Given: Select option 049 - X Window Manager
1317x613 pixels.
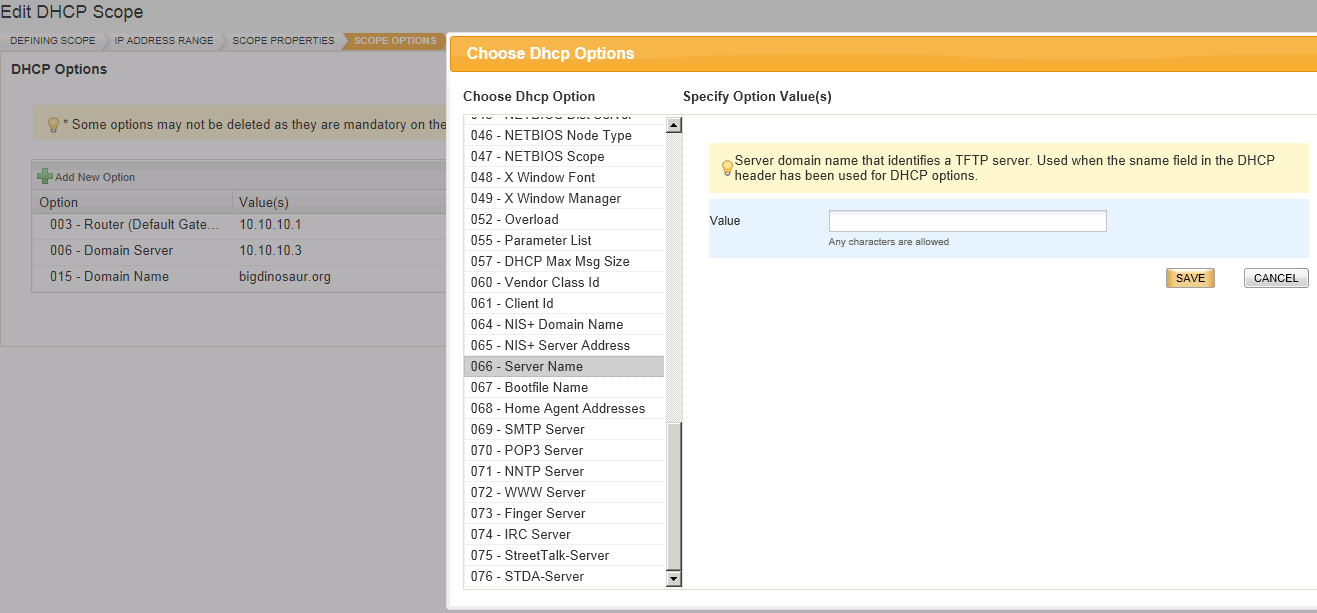Looking at the screenshot, I should (564, 198).
